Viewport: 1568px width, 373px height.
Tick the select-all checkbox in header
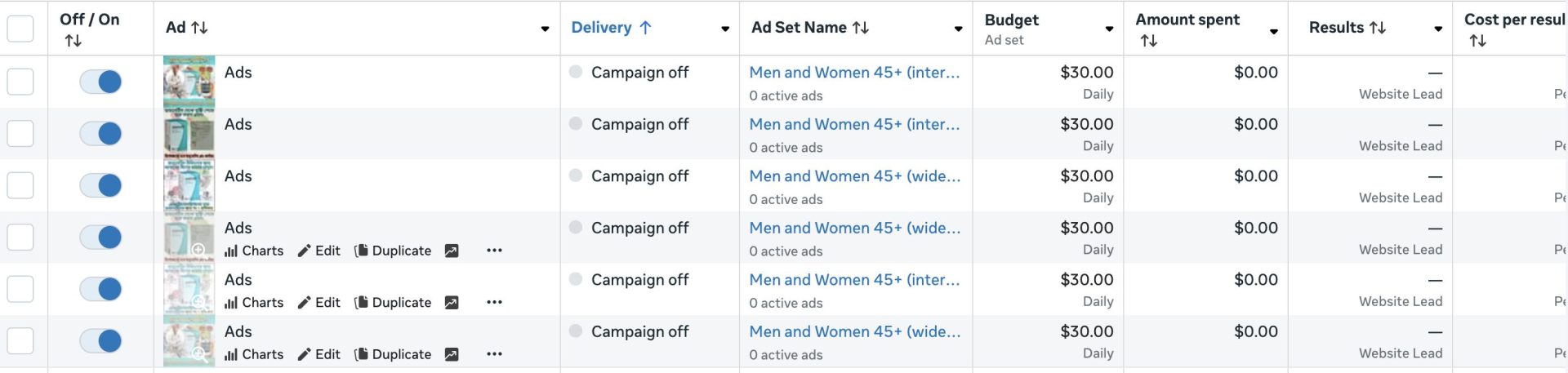click(x=20, y=29)
